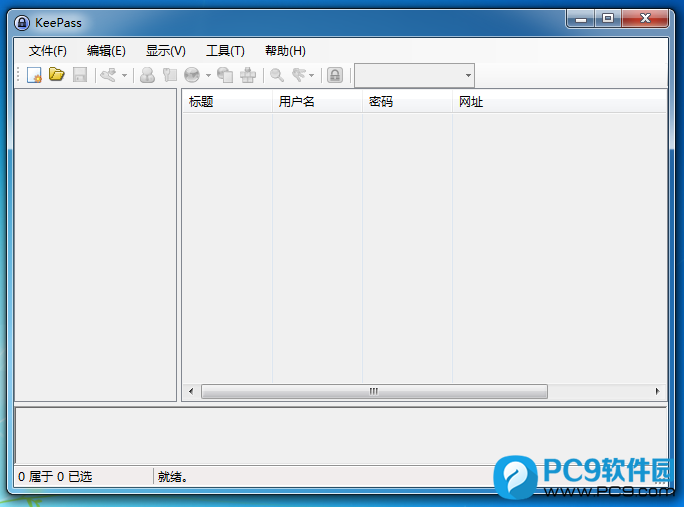This screenshot has width=684, height=507.
Task: Click the scrollbar left arrow
Action: (191, 391)
